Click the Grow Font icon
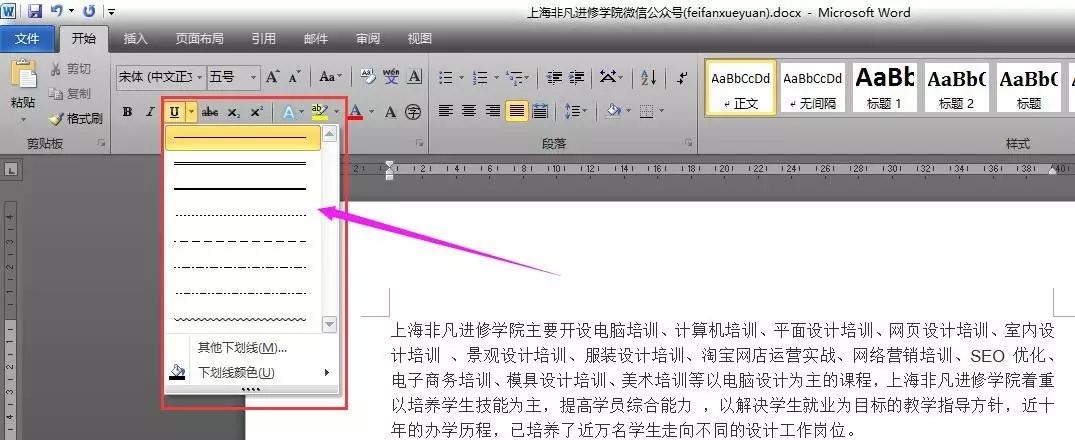 point(273,77)
